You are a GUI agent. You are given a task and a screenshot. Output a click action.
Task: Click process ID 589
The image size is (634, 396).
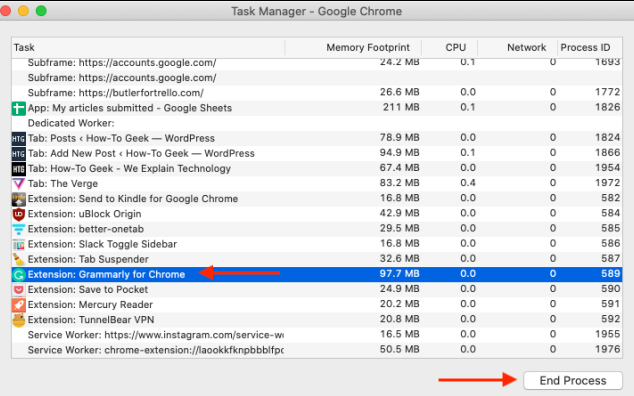point(610,274)
